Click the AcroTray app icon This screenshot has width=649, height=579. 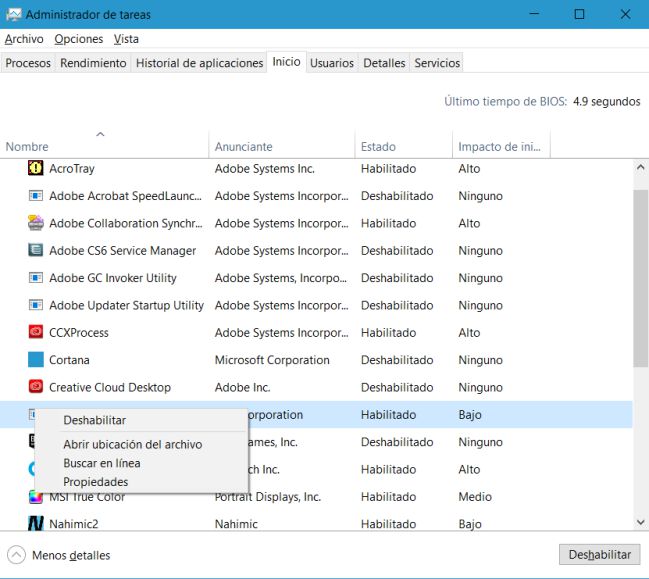coord(36,168)
